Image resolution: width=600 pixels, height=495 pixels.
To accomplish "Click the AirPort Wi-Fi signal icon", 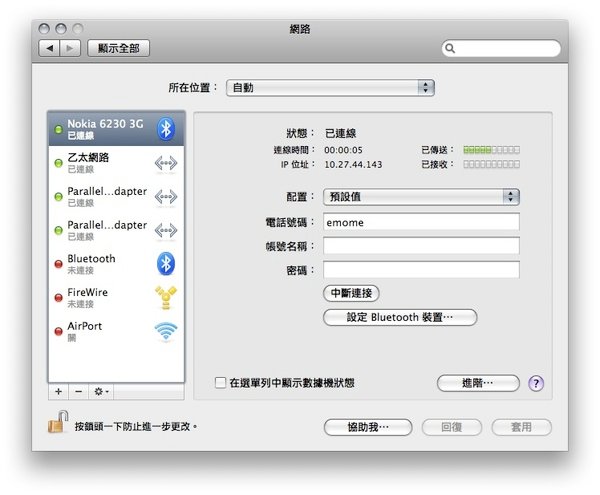I will pyautogui.click(x=166, y=331).
